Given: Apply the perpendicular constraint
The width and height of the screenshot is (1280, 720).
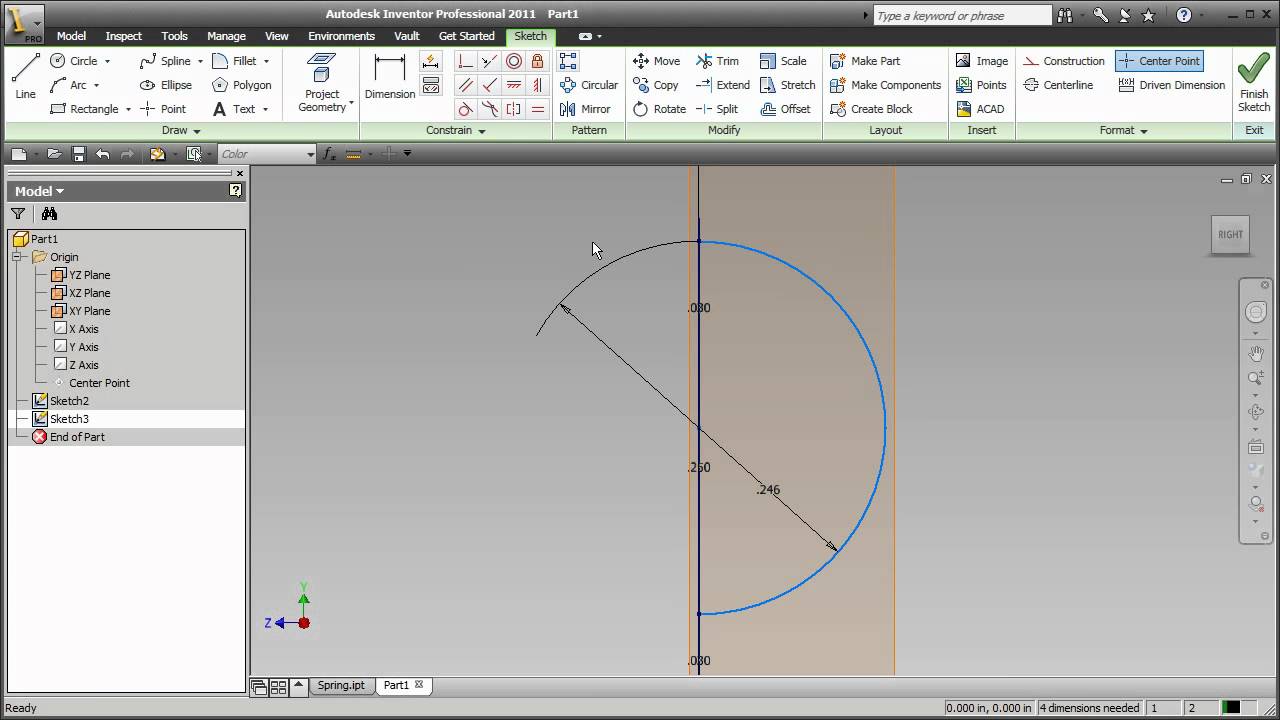Looking at the screenshot, I should click(x=490, y=85).
